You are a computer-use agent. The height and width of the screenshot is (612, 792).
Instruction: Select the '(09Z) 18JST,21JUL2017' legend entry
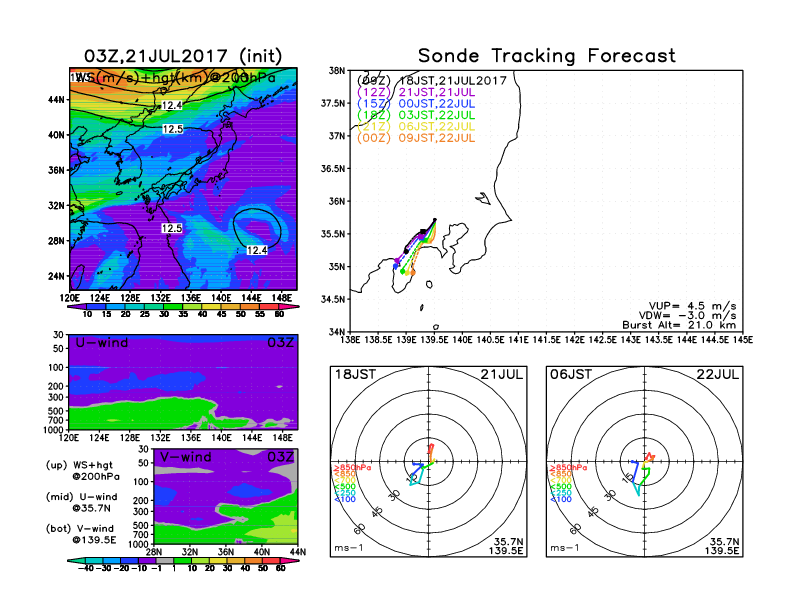[x=432, y=81]
